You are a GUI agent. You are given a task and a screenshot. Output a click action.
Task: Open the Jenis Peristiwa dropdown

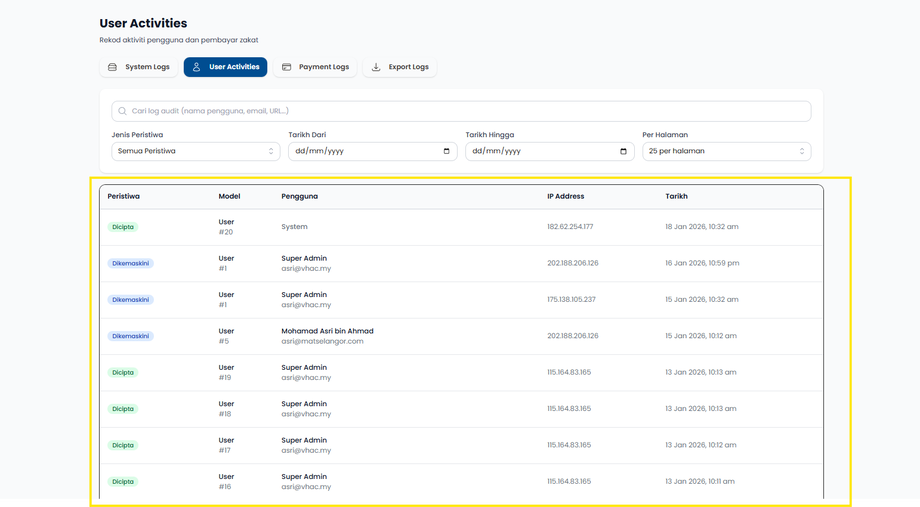195,151
